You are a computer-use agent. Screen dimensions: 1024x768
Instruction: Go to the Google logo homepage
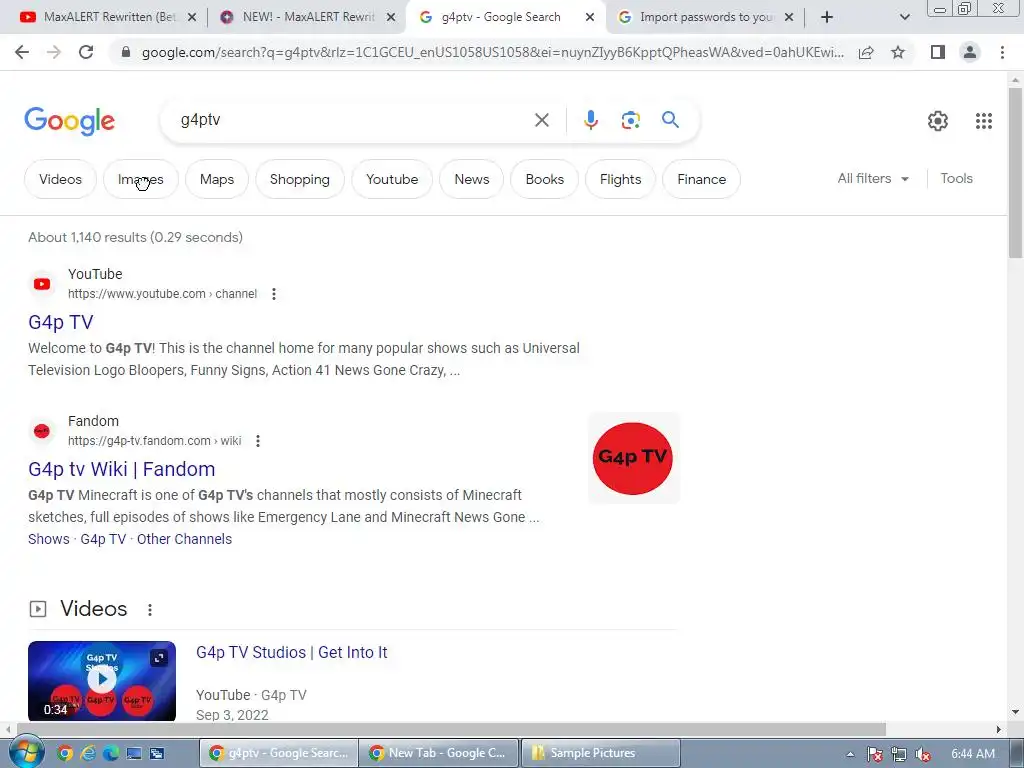pos(69,121)
